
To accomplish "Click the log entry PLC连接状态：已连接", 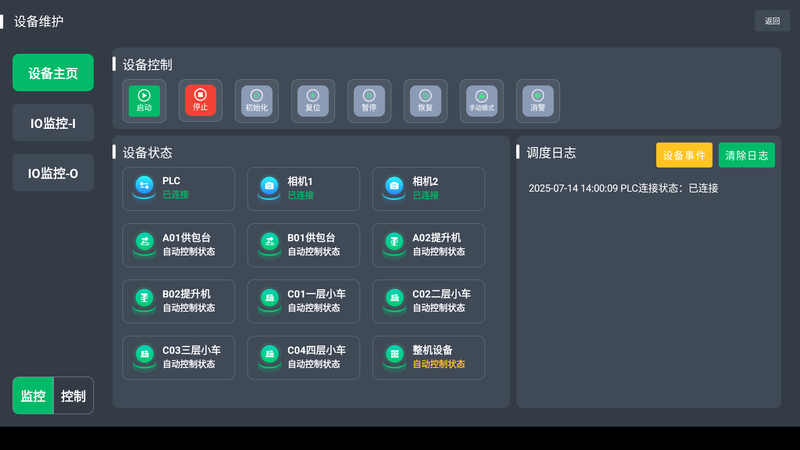I will click(623, 188).
